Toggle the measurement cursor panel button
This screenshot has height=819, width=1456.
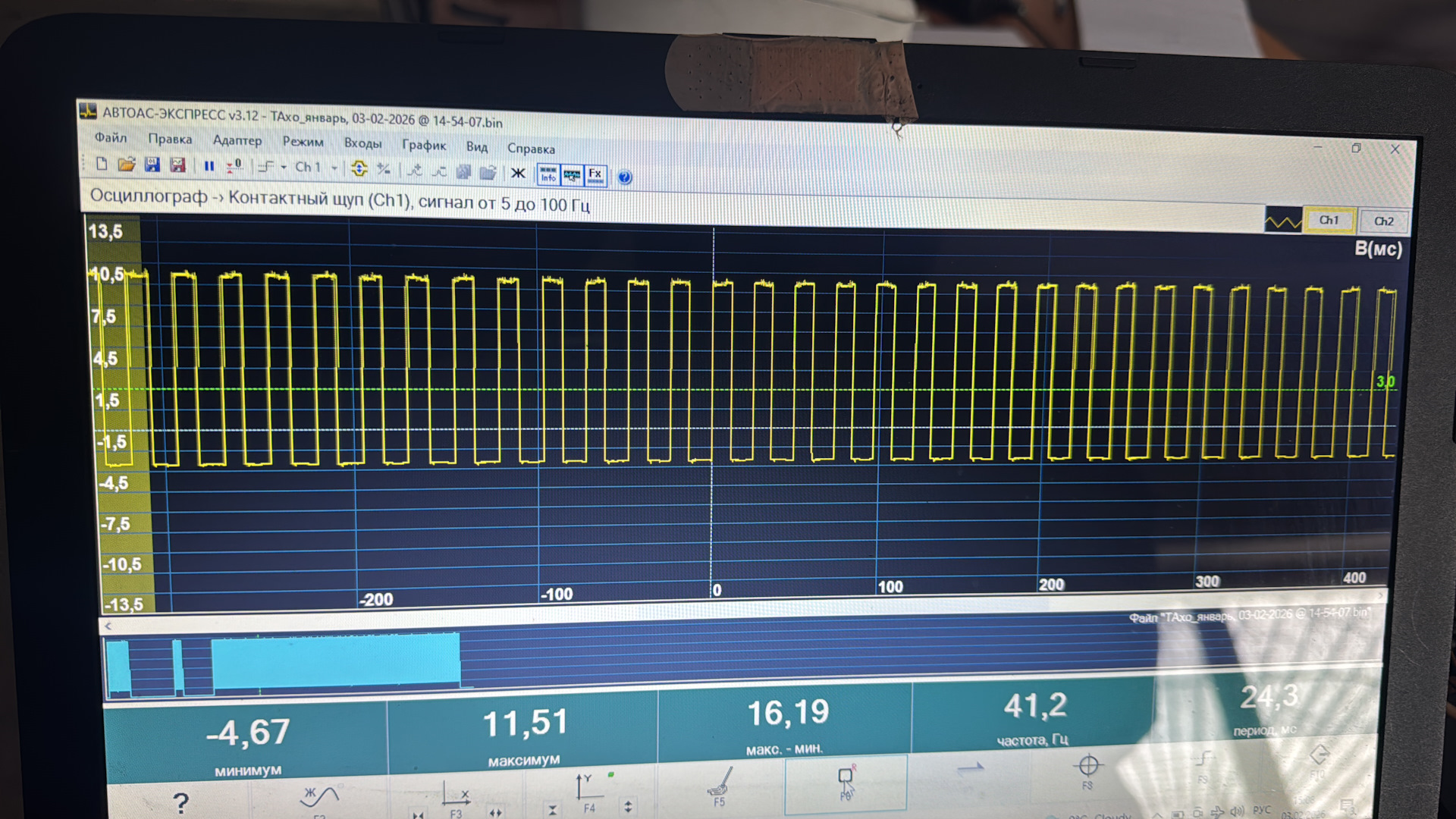pos(572,175)
